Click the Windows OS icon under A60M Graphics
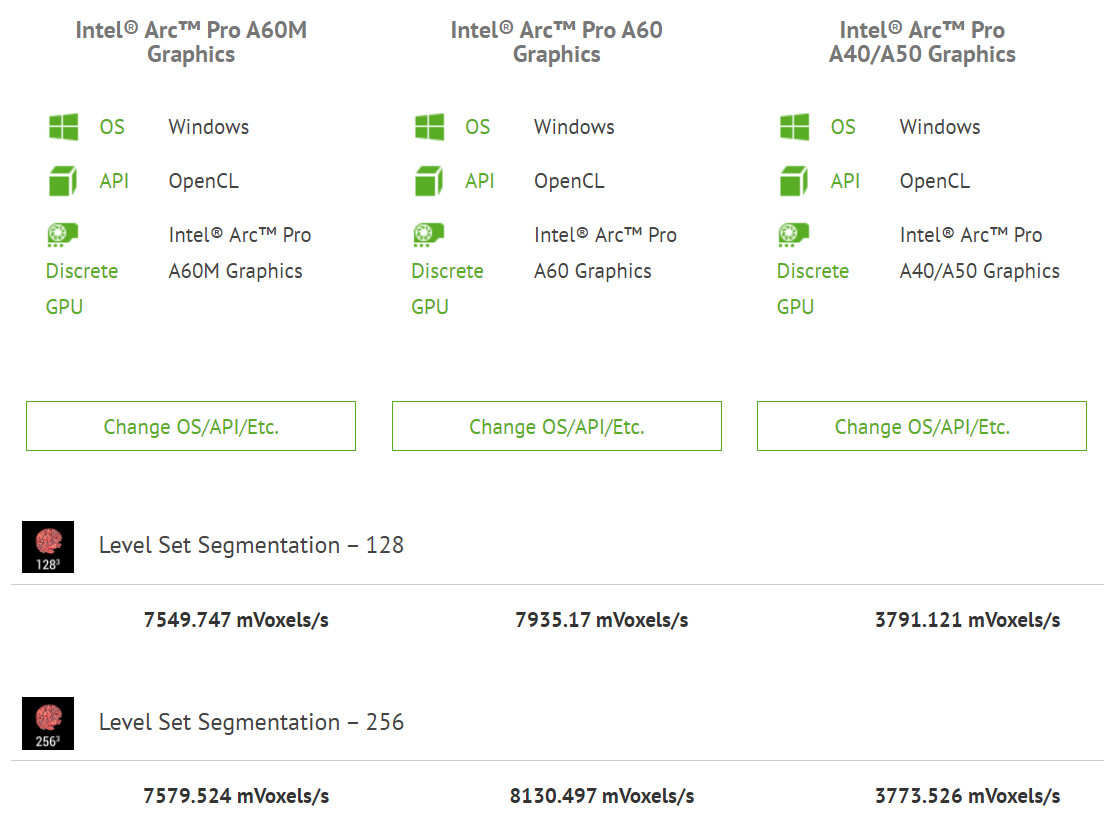This screenshot has height=822, width=1104. (63, 127)
